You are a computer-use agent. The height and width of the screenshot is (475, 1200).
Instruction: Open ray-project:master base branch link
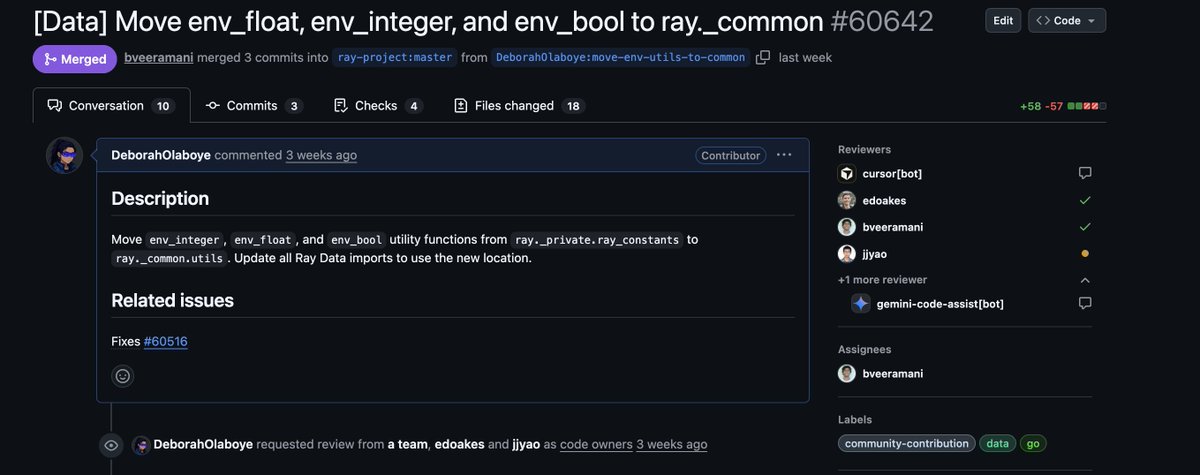(394, 58)
